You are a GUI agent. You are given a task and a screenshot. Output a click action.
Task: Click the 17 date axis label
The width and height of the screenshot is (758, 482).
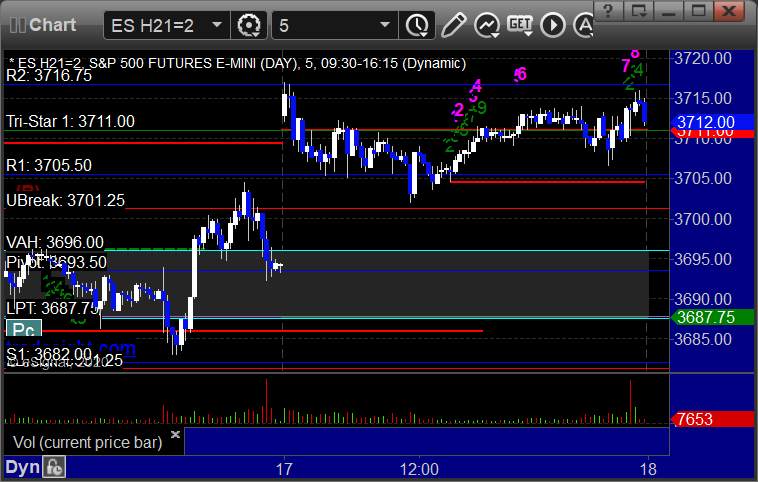pos(284,469)
